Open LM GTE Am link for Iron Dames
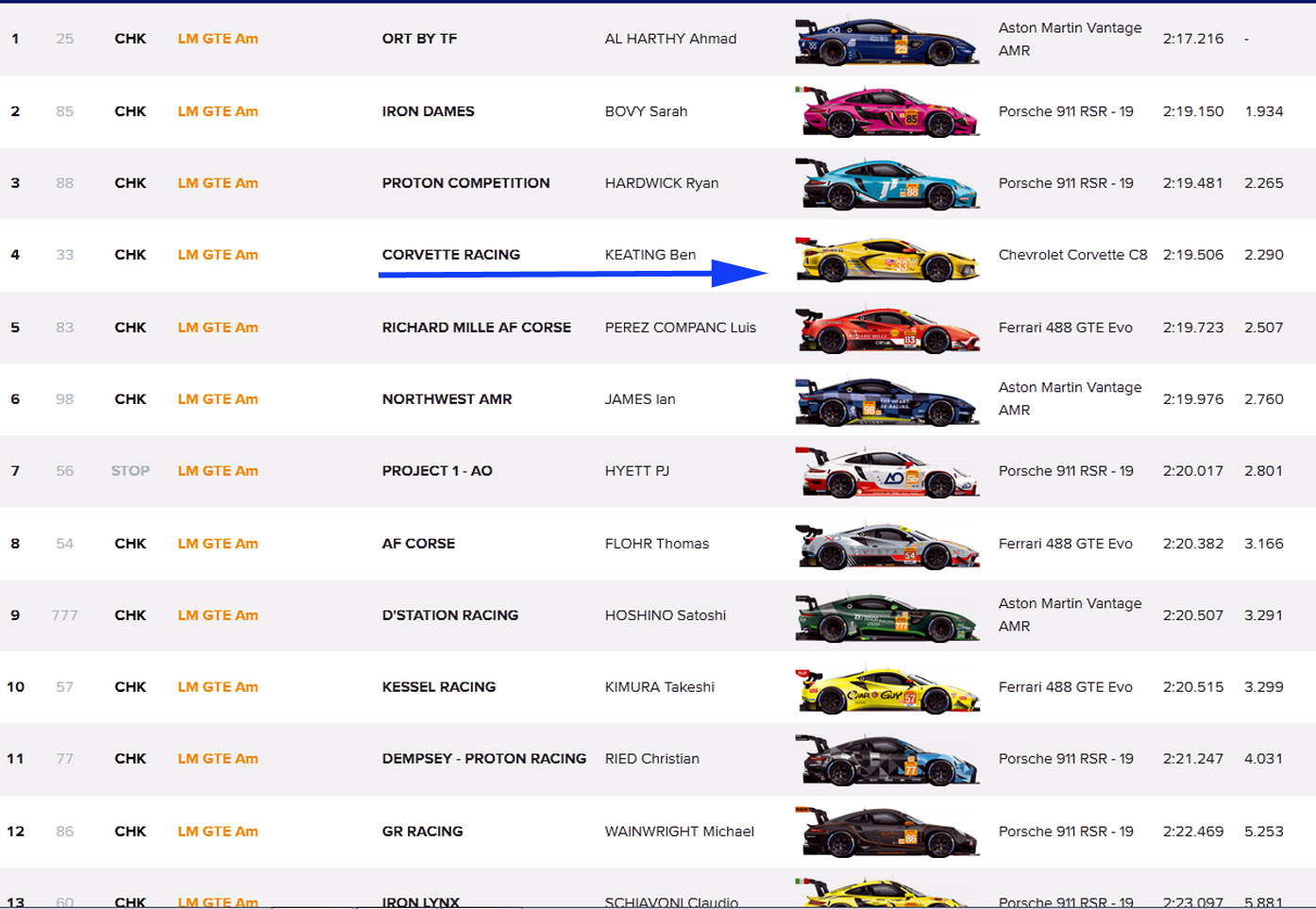Viewport: 1316px width, 909px height. (218, 111)
